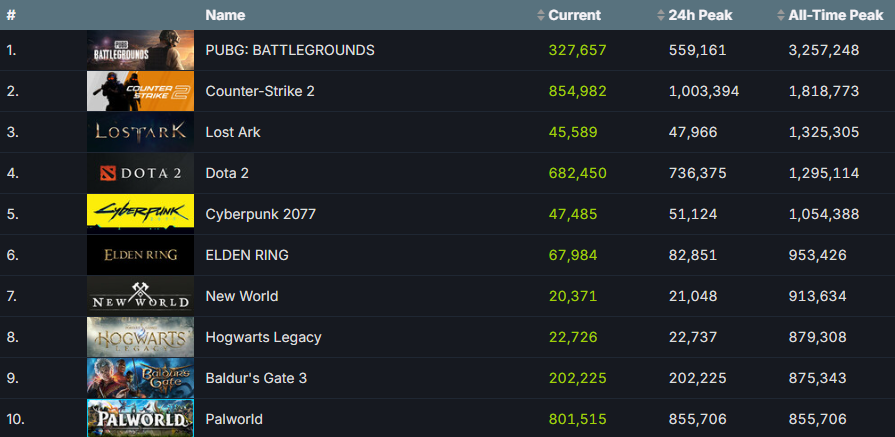Select 24h peak value 21,048
Image resolution: width=895 pixels, height=437 pixels.
point(693,297)
